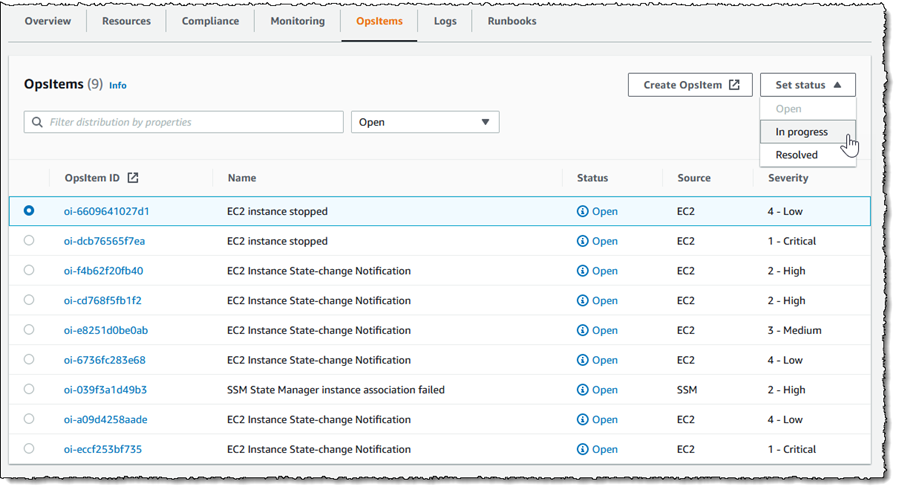
Task: Click the info status icon in the oi-6609641027d1 row
Action: [583, 212]
